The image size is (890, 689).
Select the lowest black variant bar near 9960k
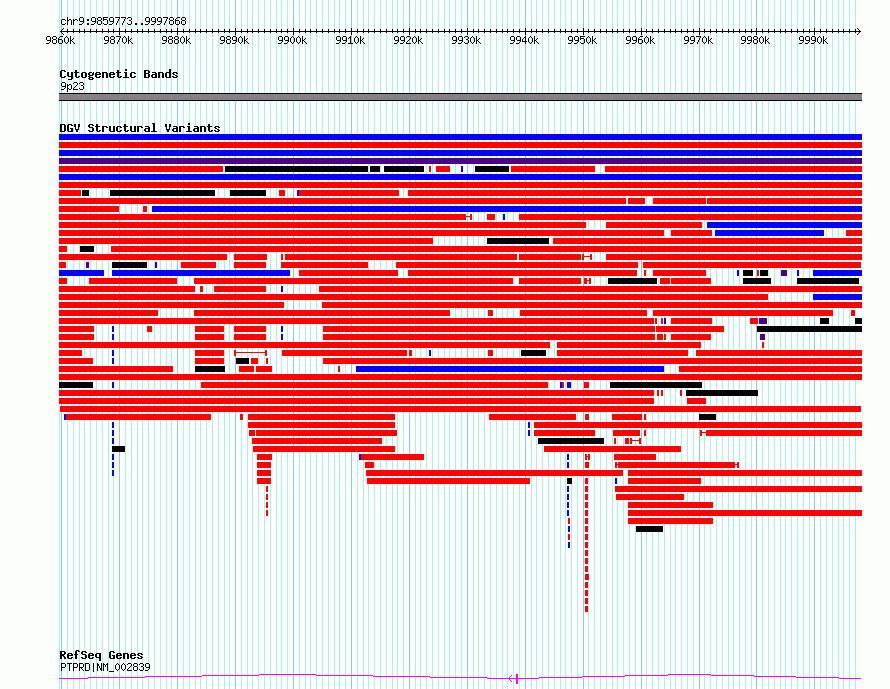click(x=649, y=529)
